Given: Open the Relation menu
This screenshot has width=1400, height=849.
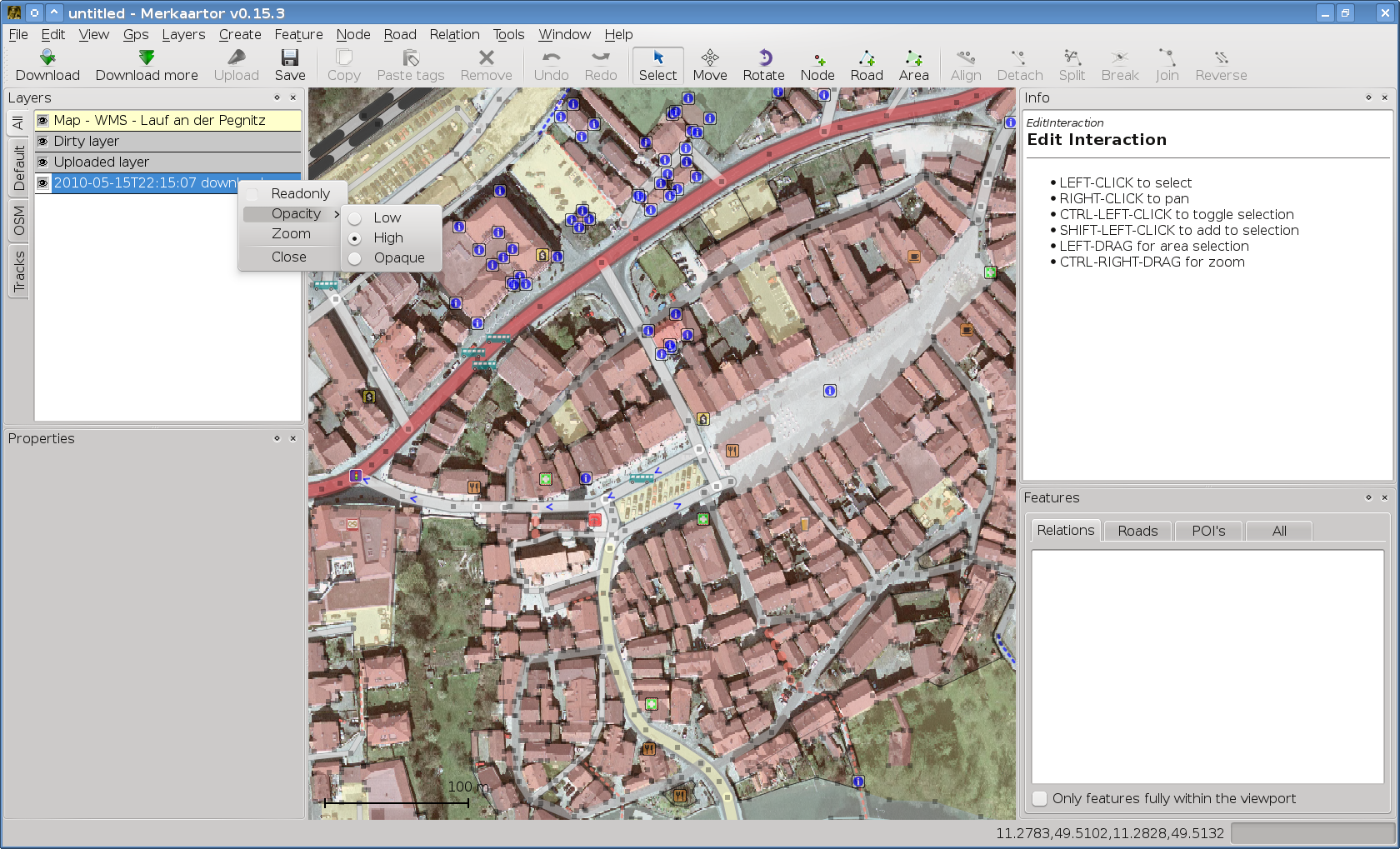Looking at the screenshot, I should point(454,34).
